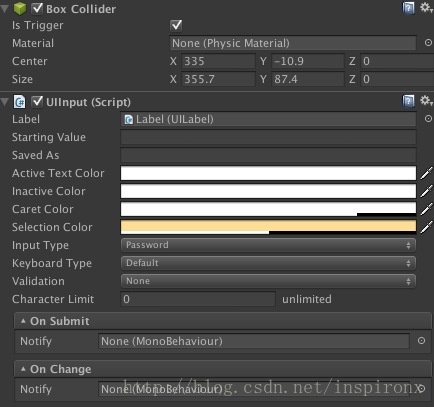
Task: Click the Selection Color swatch
Action: [x=268, y=227]
